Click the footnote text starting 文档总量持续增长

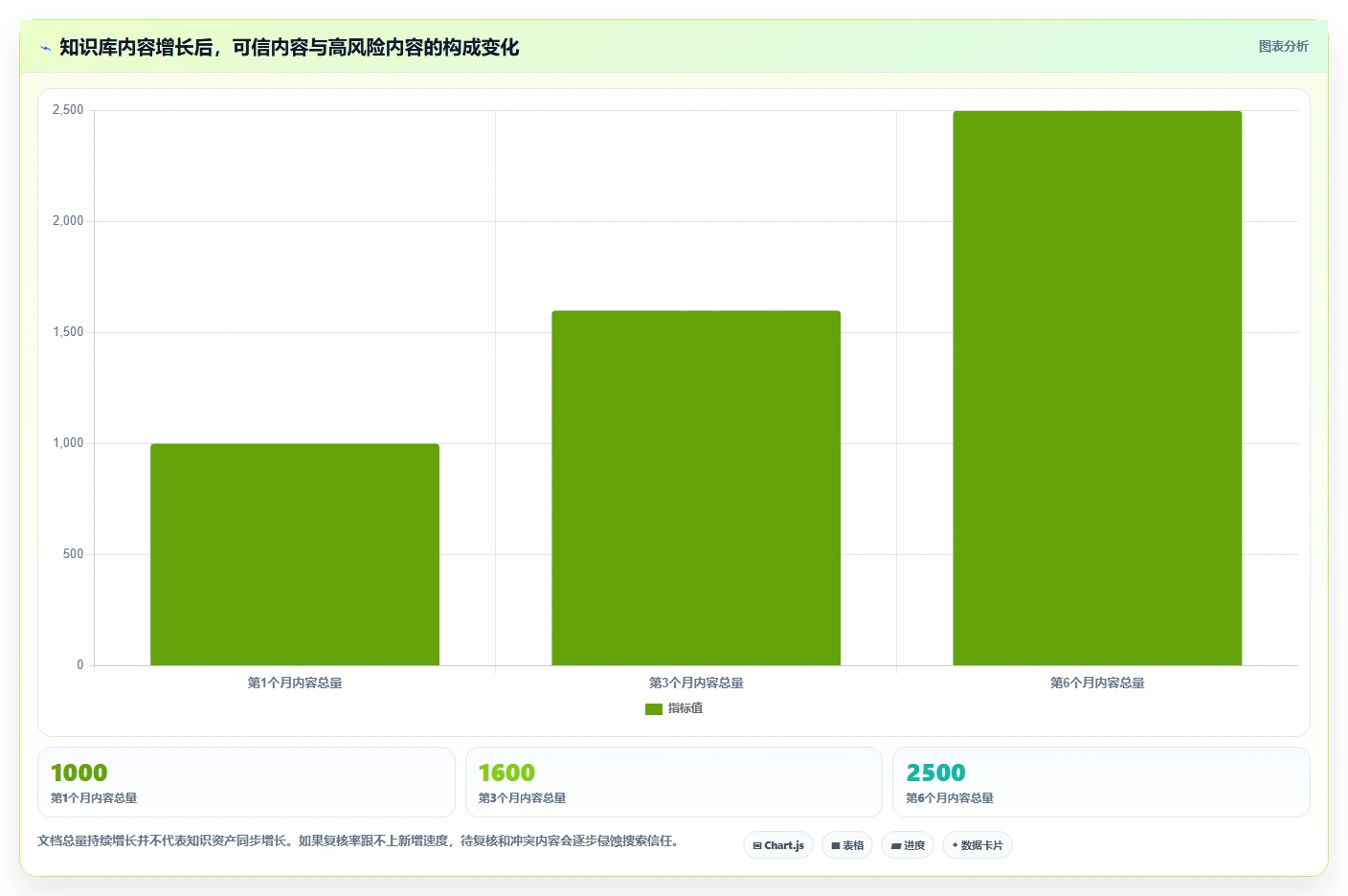358,840
